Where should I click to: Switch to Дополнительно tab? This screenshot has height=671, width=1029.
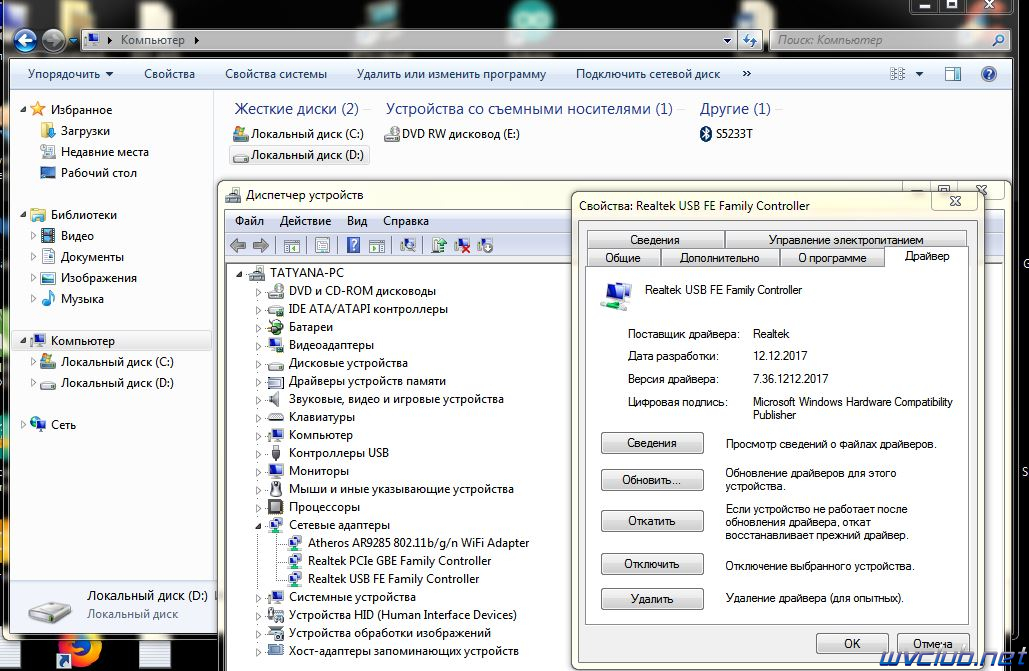click(719, 258)
